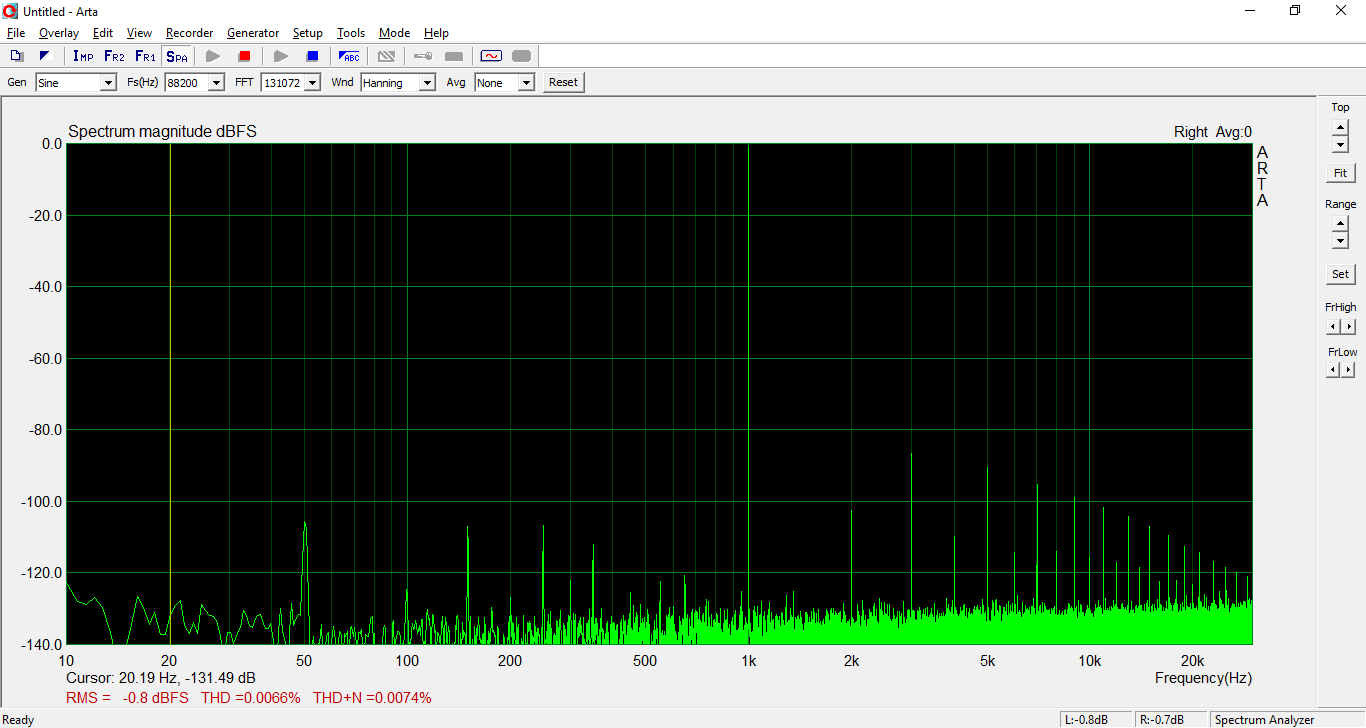Viewport: 1366px width, 728px height.
Task: Click the grey rectangle toolbar icon
Action: 454,56
